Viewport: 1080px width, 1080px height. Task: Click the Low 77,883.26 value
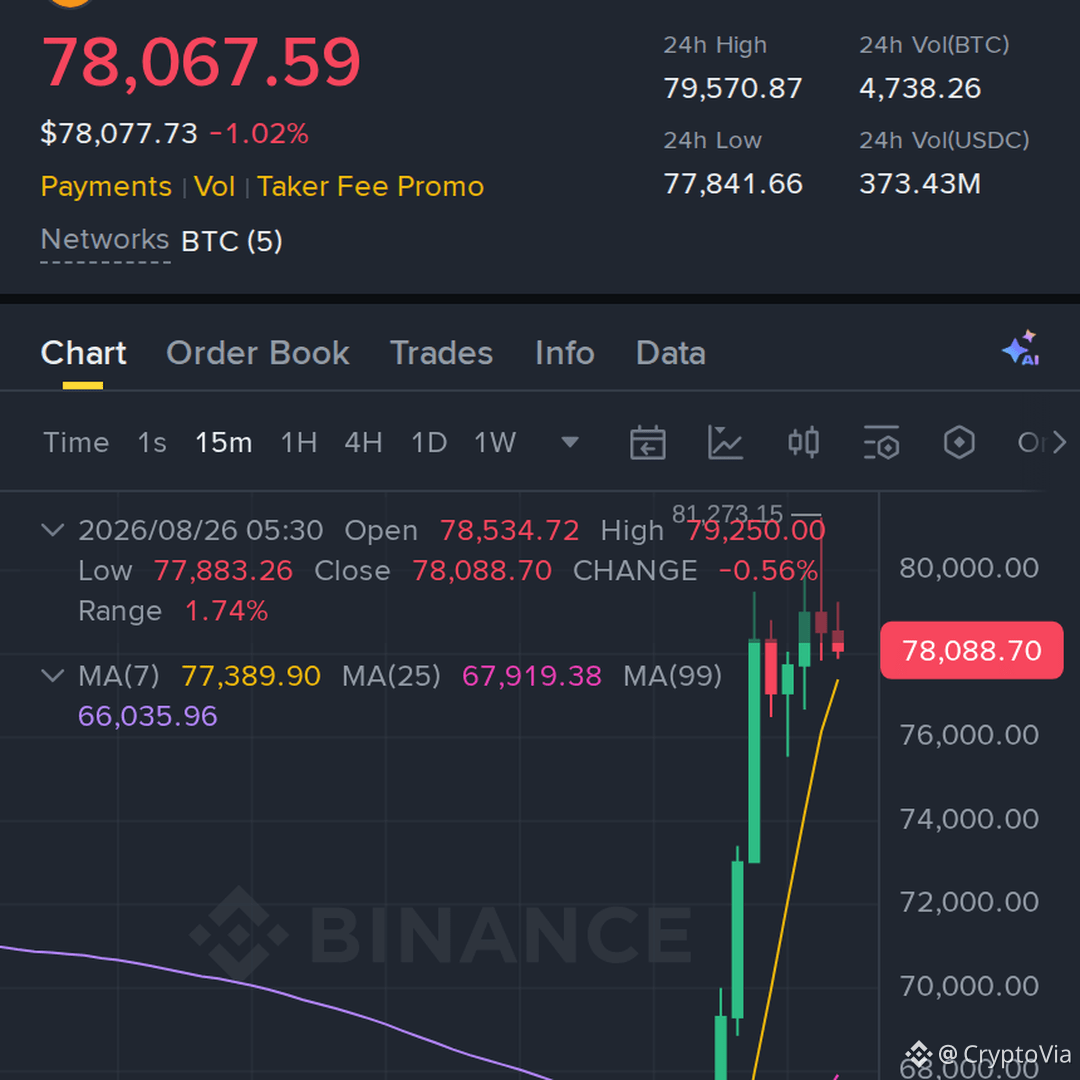[223, 570]
